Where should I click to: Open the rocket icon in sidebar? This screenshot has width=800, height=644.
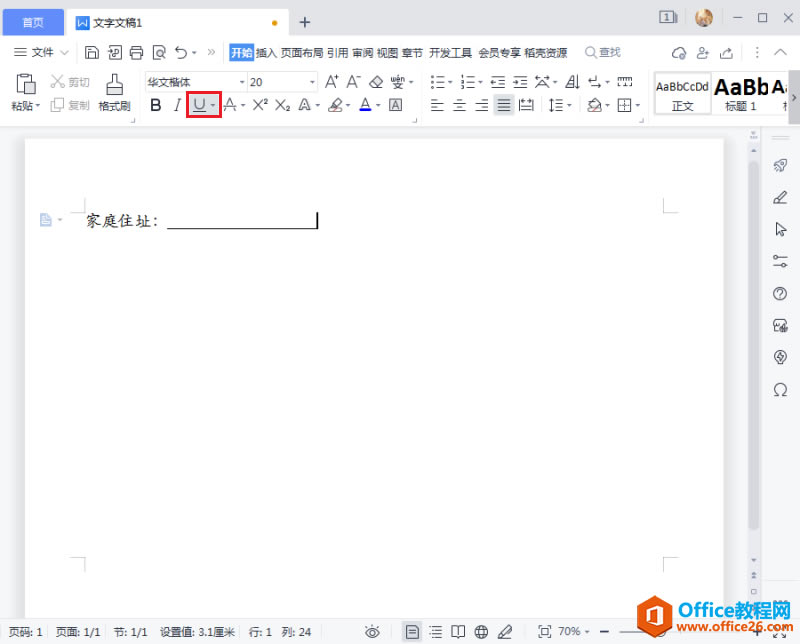(x=780, y=165)
